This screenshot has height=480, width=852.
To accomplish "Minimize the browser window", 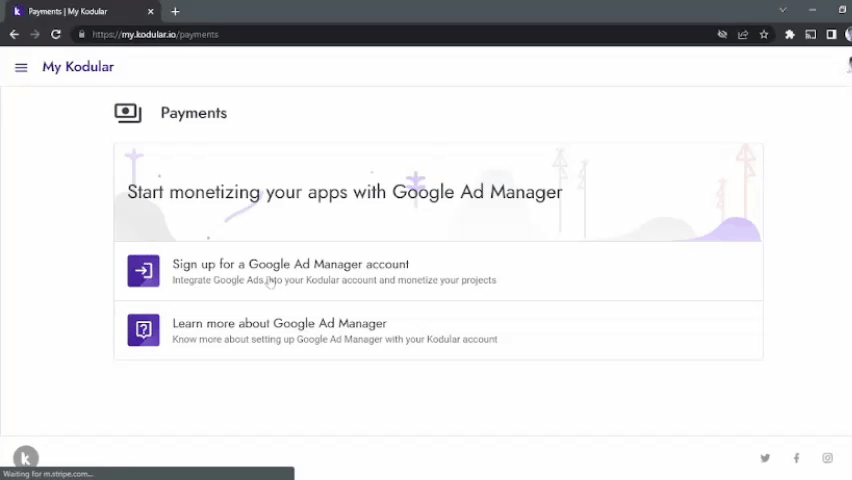I will coord(812,10).
